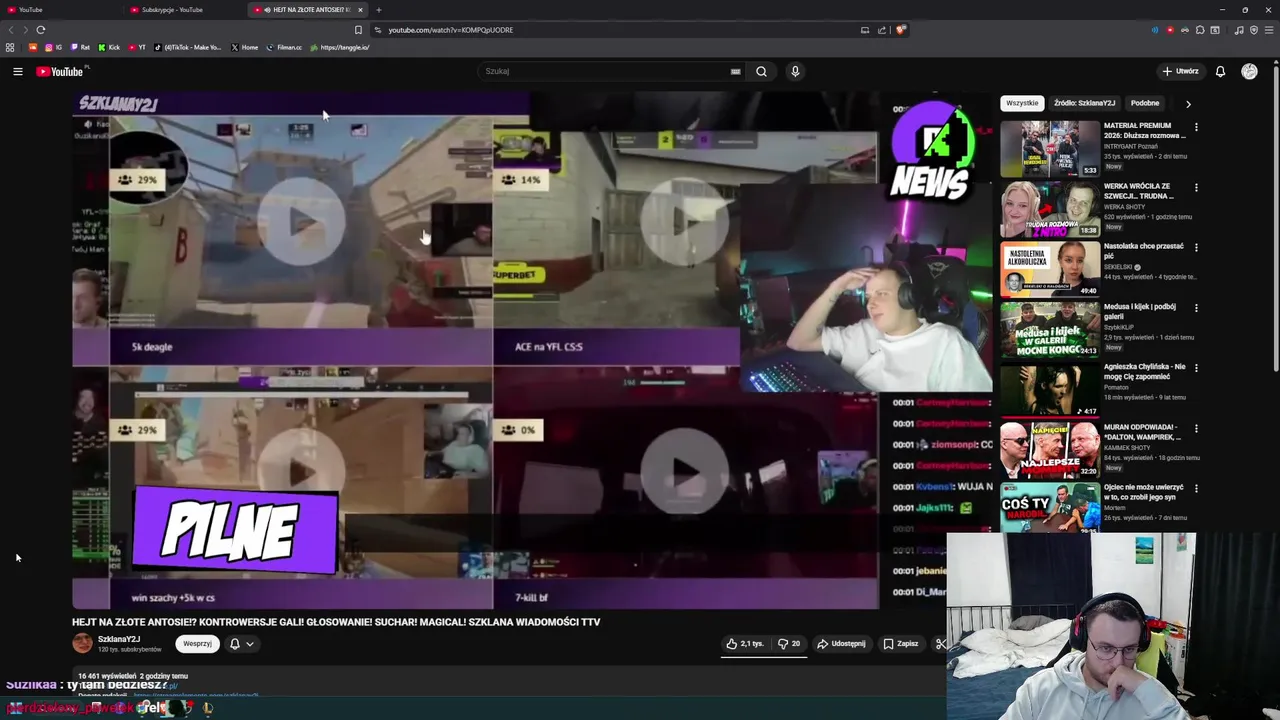Open the music note icon in browser toolbar

tap(1239, 30)
